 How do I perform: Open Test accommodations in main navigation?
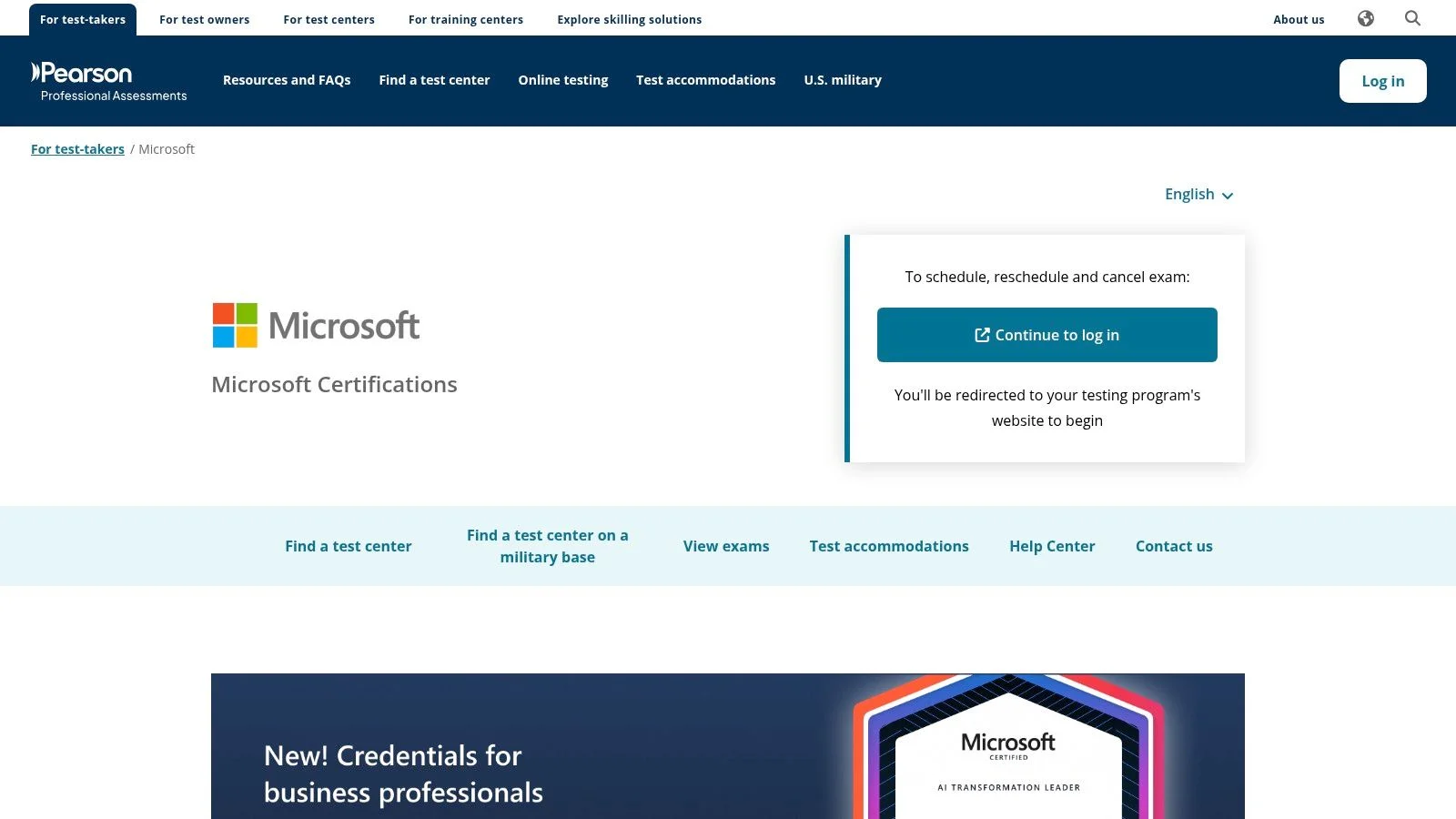(706, 80)
